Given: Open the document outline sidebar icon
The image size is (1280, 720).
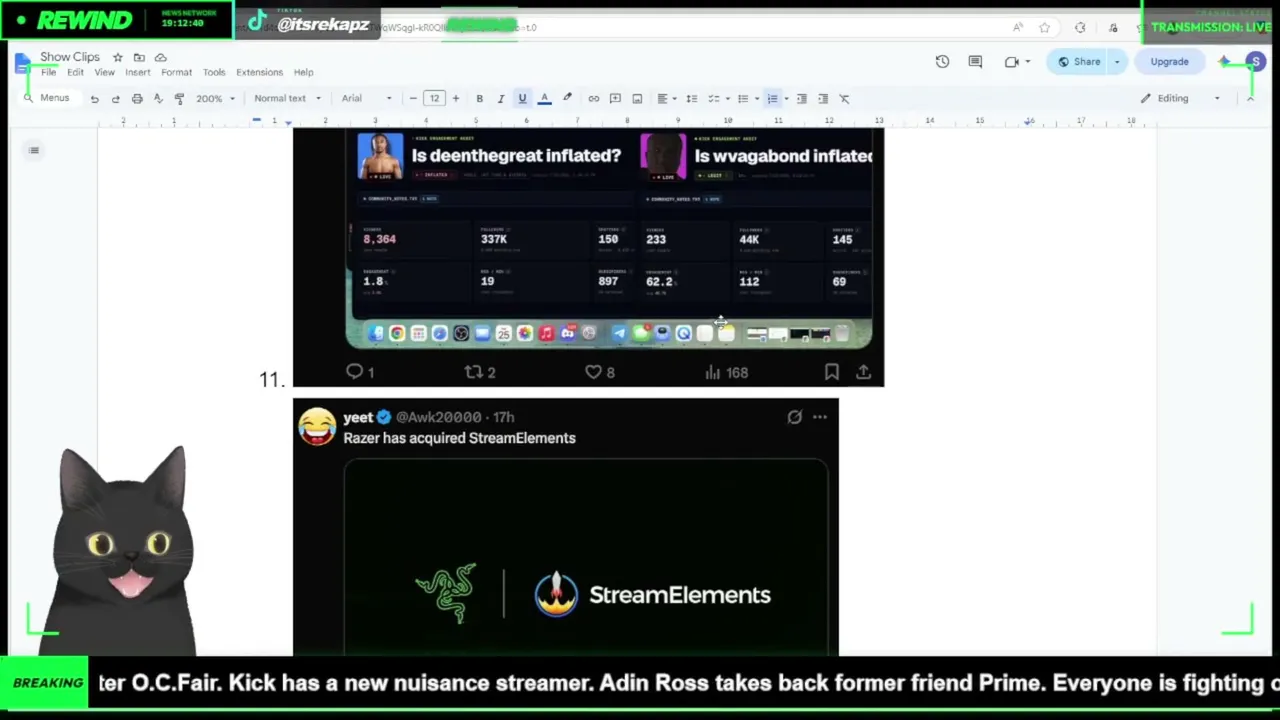Looking at the screenshot, I should coord(34,151).
